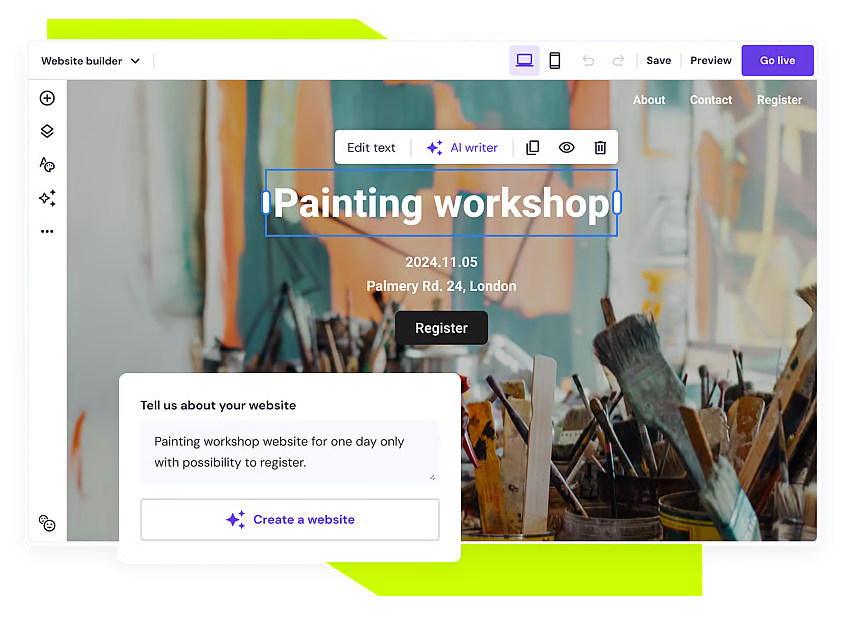Switch to mobile preview icon
Screen dimensions: 848x623
(x=555, y=60)
